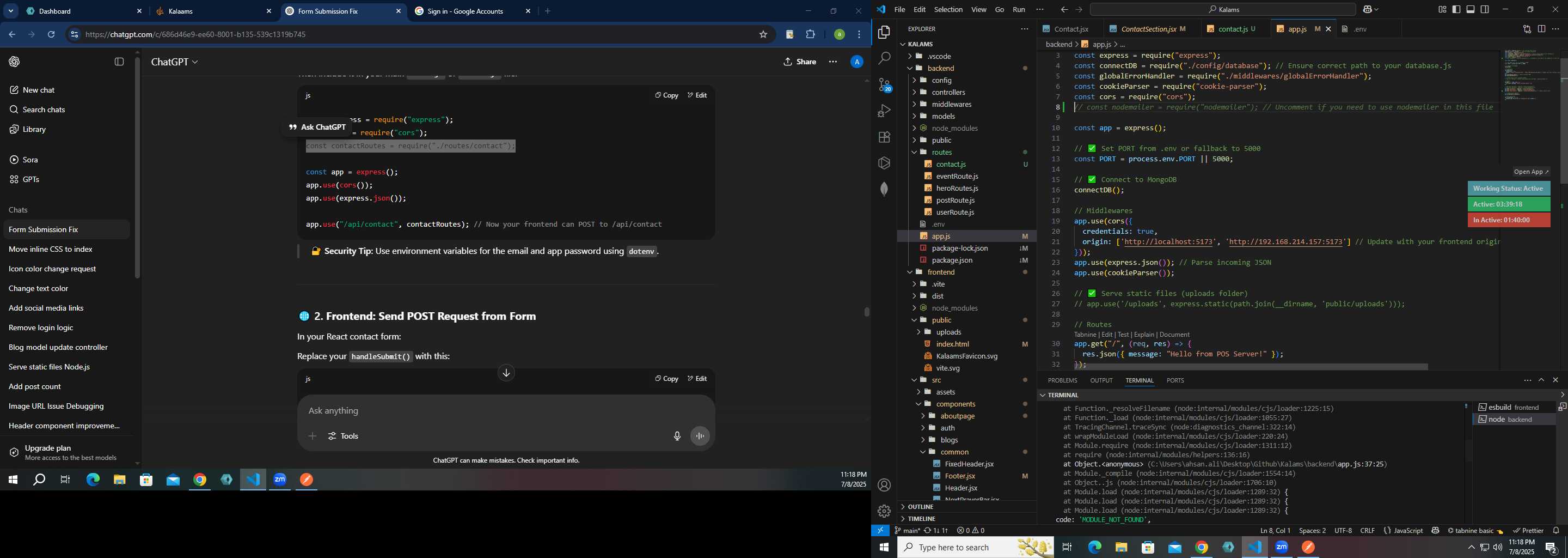Viewport: 1568px width, 558px height.
Task: Open the Manage gear in VS Code
Action: point(884,511)
